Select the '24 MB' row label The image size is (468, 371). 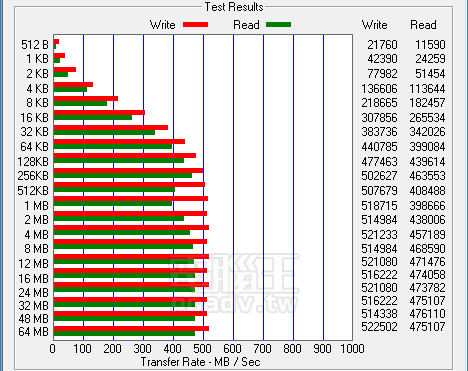pyautogui.click(x=34, y=293)
